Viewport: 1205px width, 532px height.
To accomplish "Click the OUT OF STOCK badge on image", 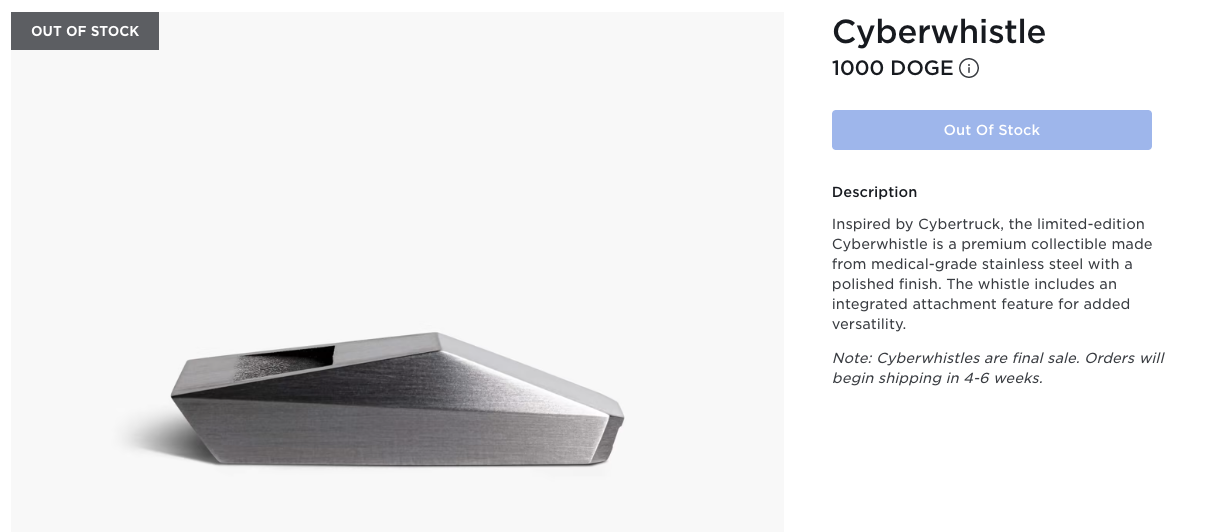I will pyautogui.click(x=85, y=31).
